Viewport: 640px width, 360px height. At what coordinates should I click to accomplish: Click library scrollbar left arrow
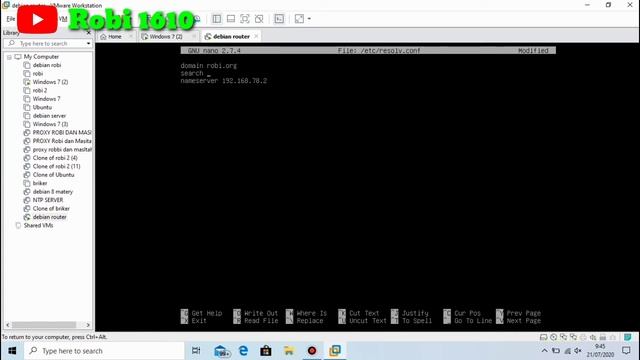[x=8, y=325]
